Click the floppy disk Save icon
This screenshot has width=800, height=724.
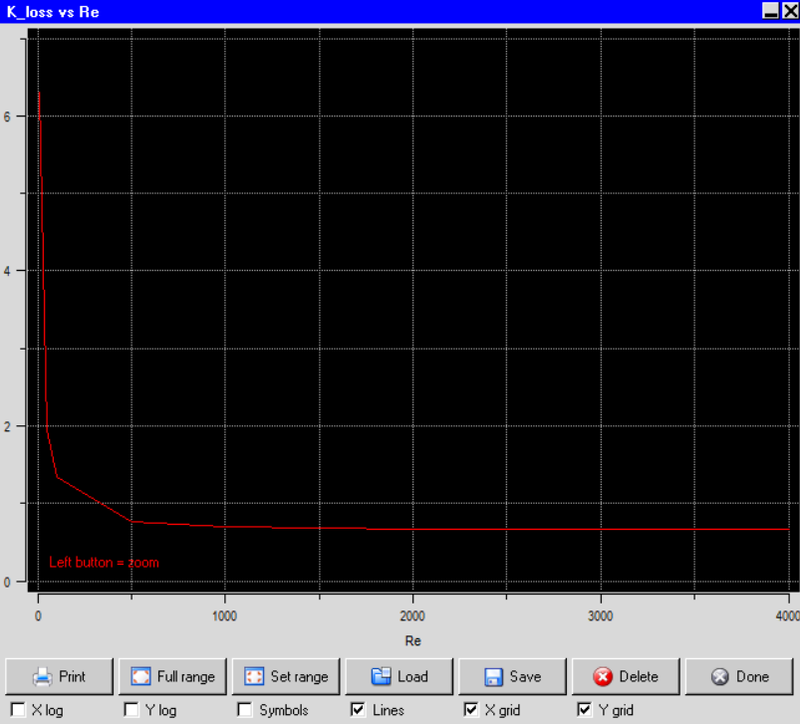(x=493, y=677)
